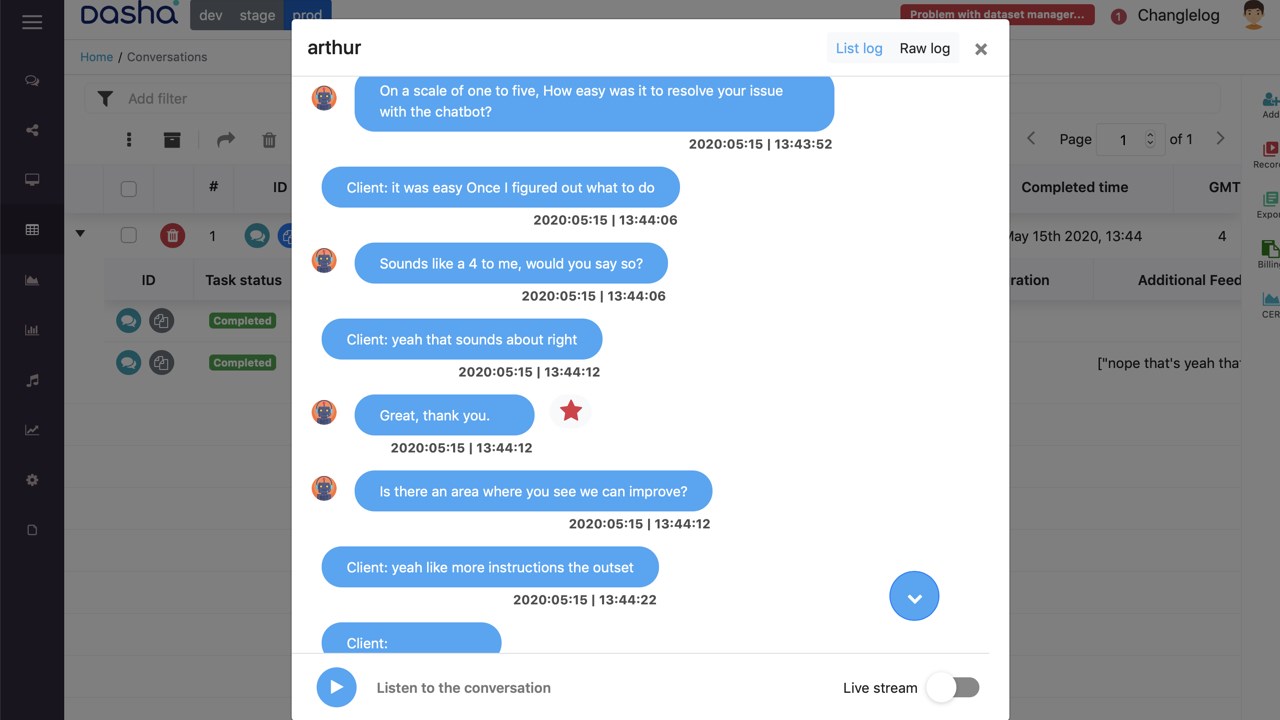Collapse the row 1 expander triangle
Image resolution: width=1280 pixels, height=720 pixels.
pos(80,234)
